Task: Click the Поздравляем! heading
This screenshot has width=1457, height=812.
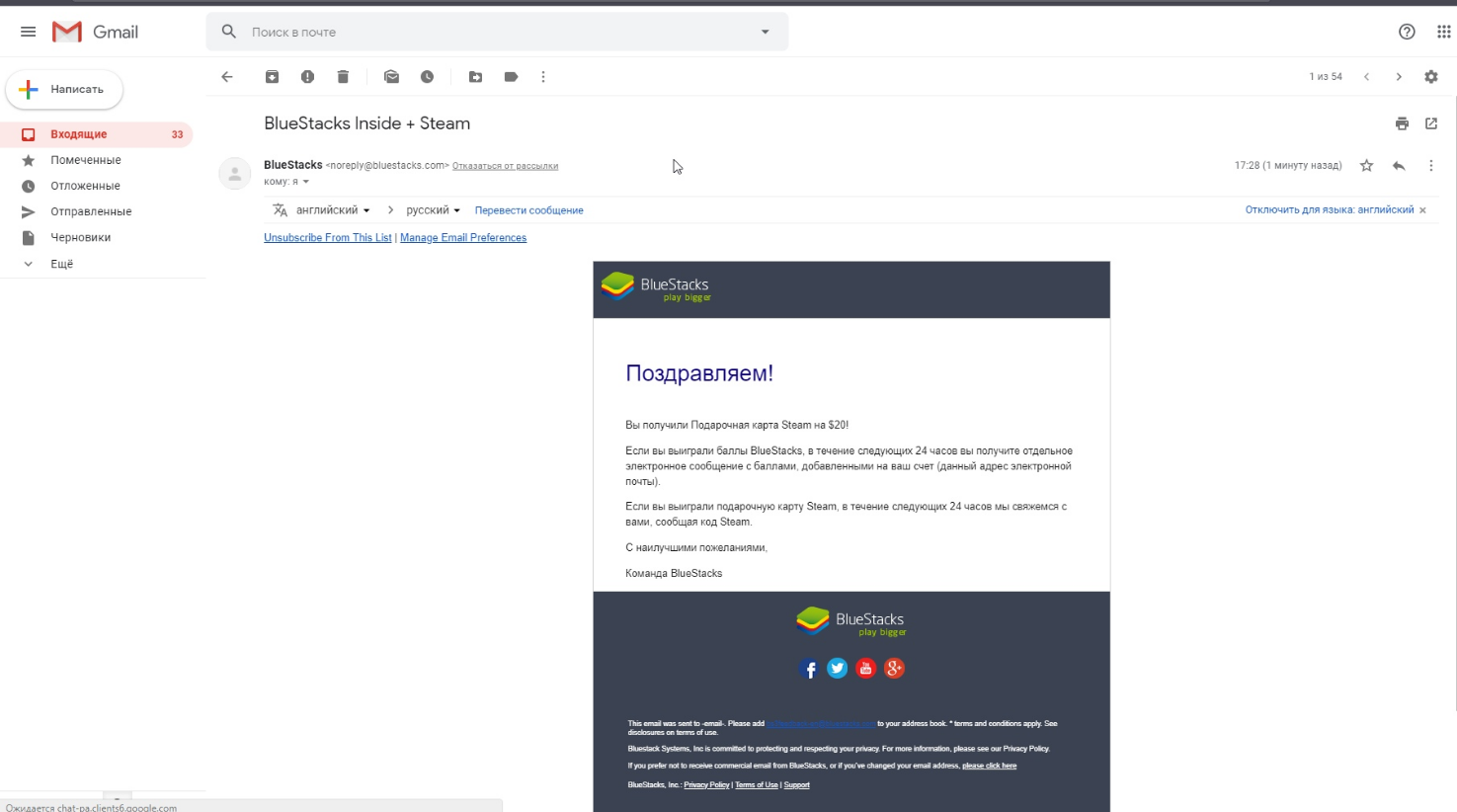Action: click(x=699, y=373)
